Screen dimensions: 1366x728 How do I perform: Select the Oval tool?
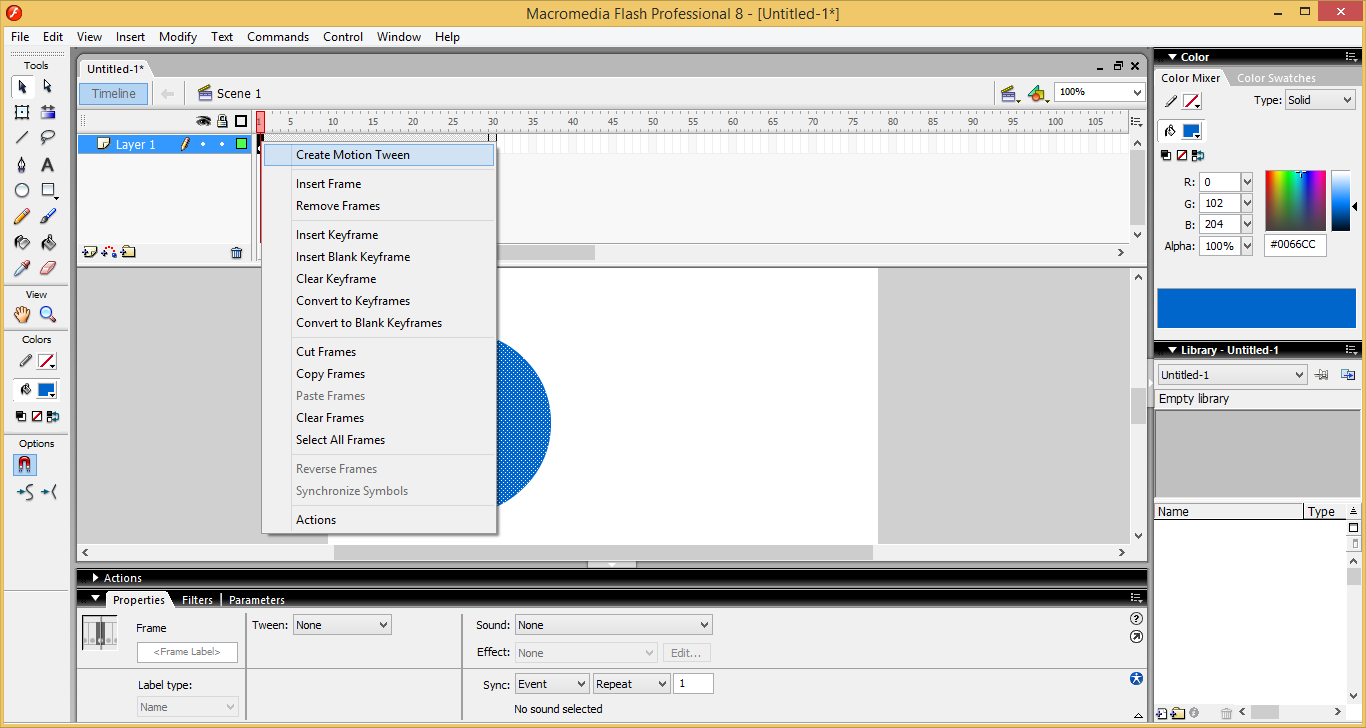coord(22,190)
